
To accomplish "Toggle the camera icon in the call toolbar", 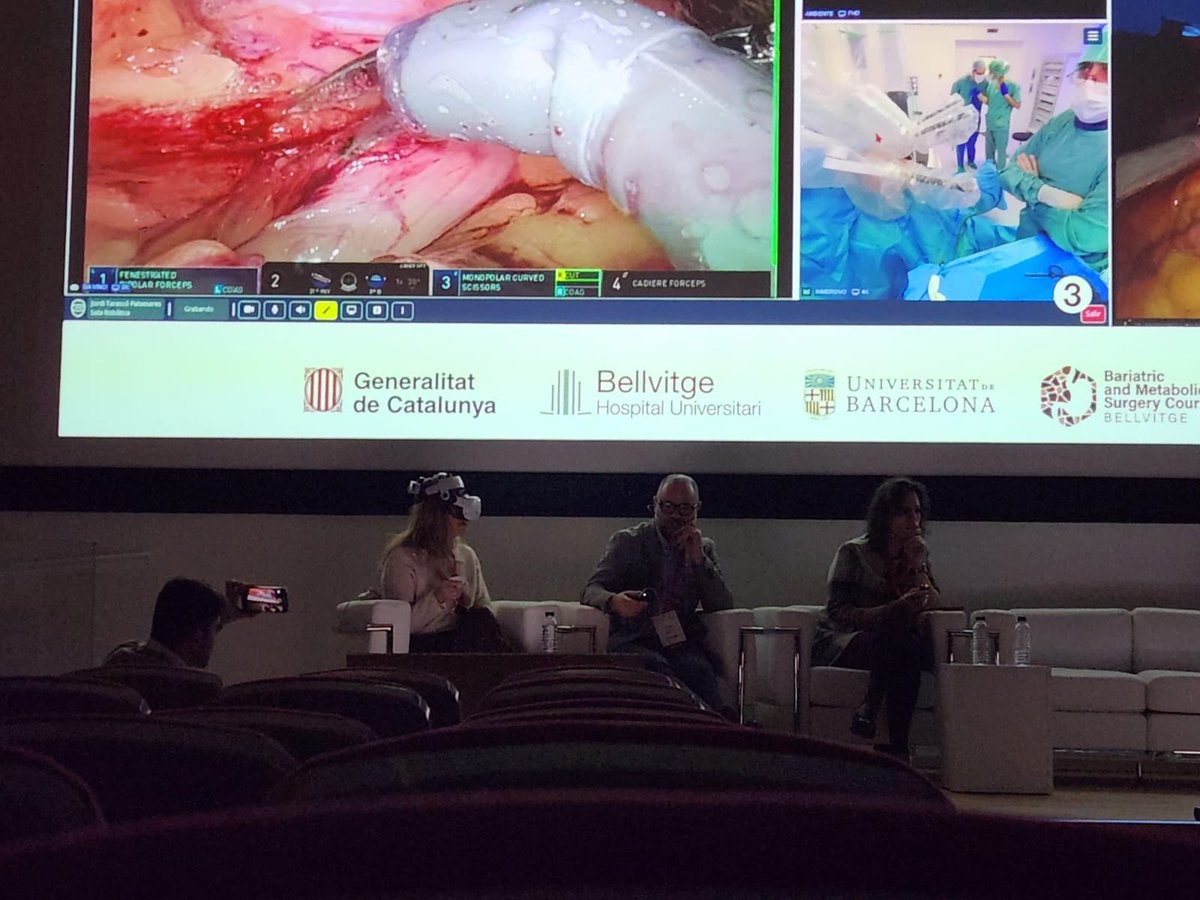I will tap(249, 310).
